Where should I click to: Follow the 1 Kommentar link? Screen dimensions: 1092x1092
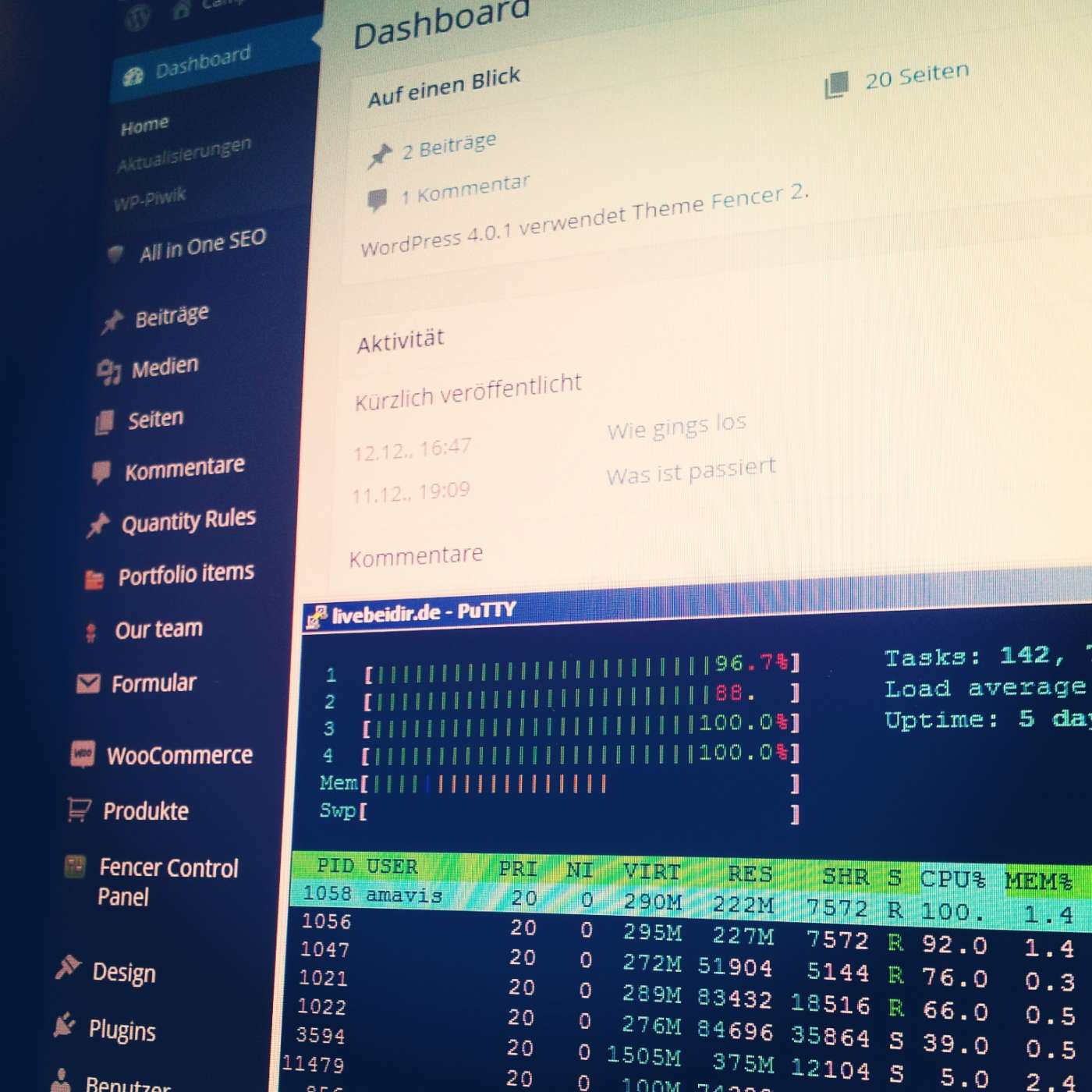(x=465, y=189)
